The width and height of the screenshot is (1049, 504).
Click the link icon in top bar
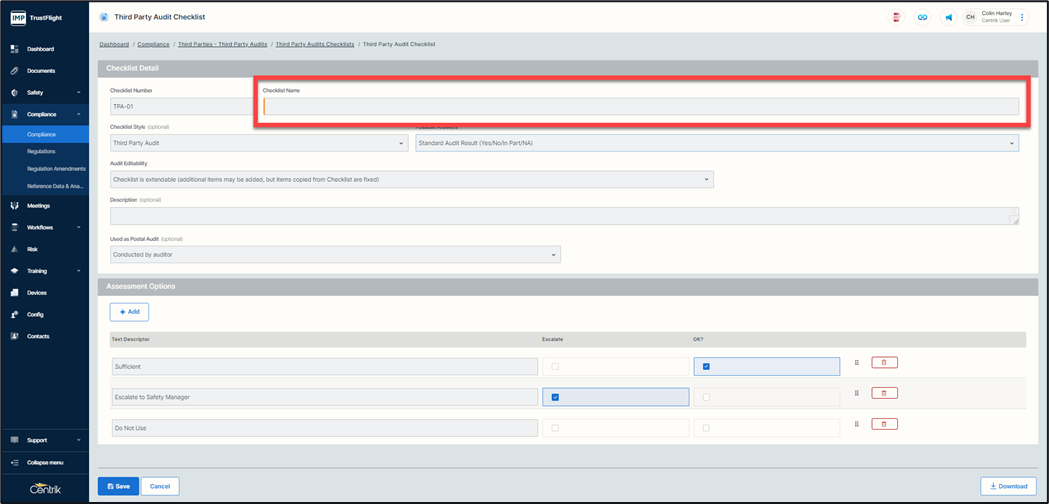[922, 17]
